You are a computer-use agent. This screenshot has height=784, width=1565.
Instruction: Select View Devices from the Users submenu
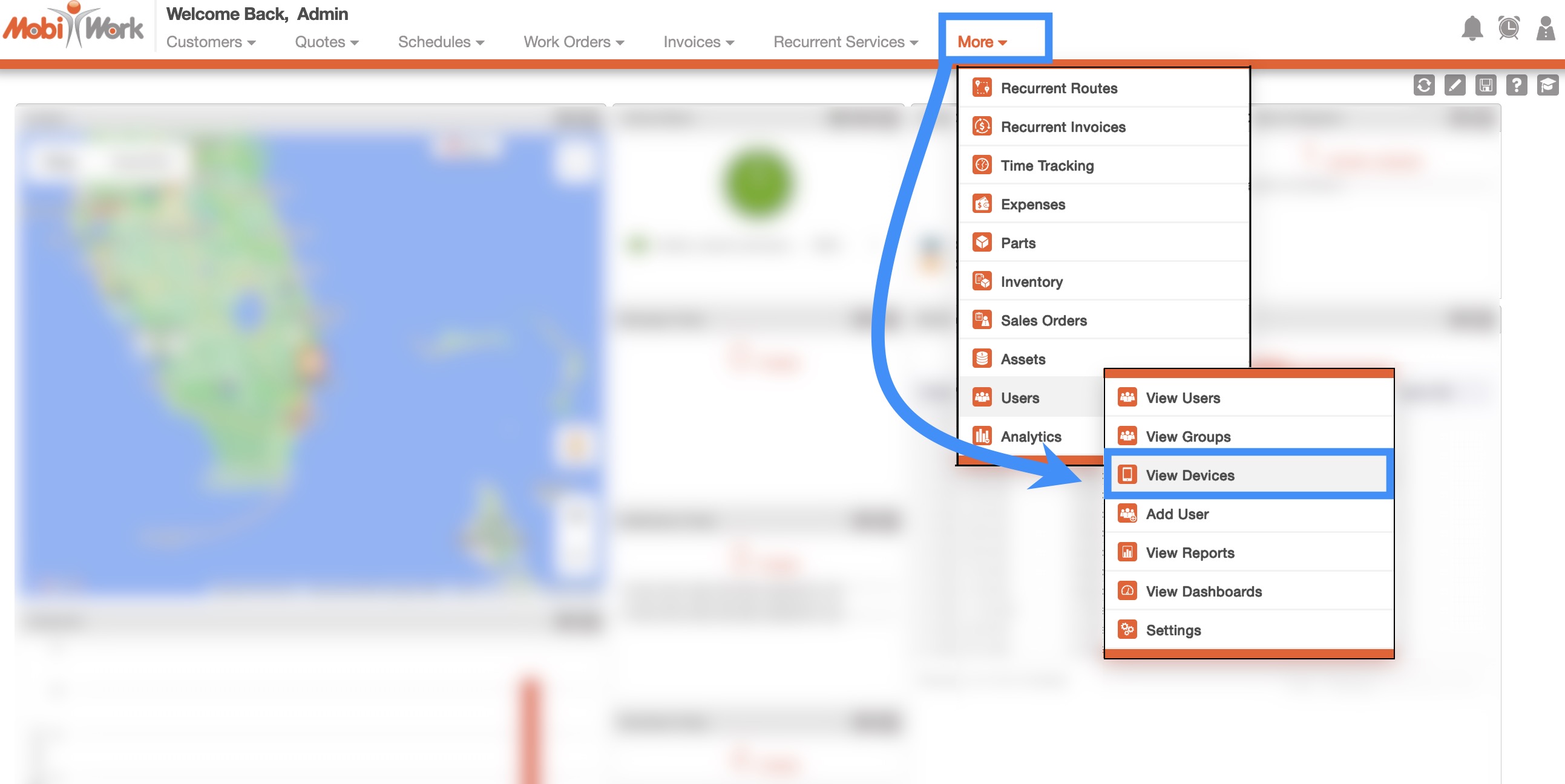click(x=1190, y=475)
